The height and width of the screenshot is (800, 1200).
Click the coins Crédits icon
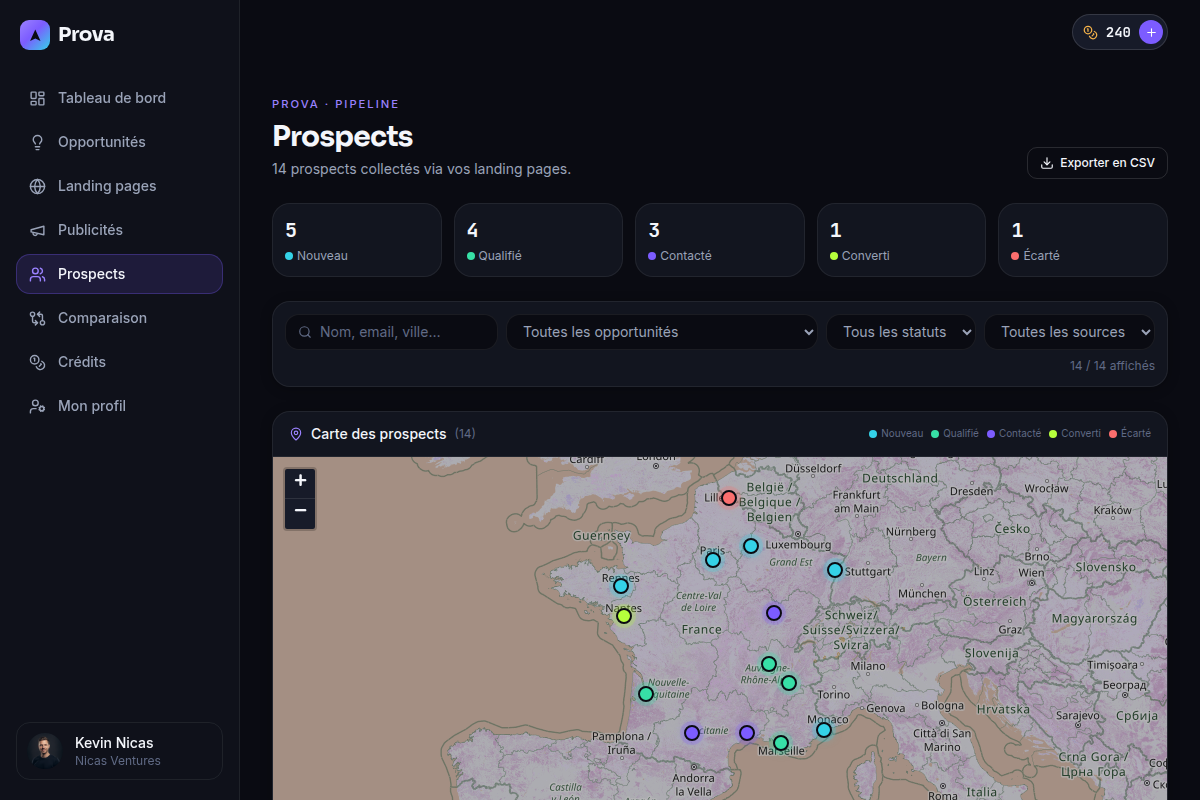[38, 362]
